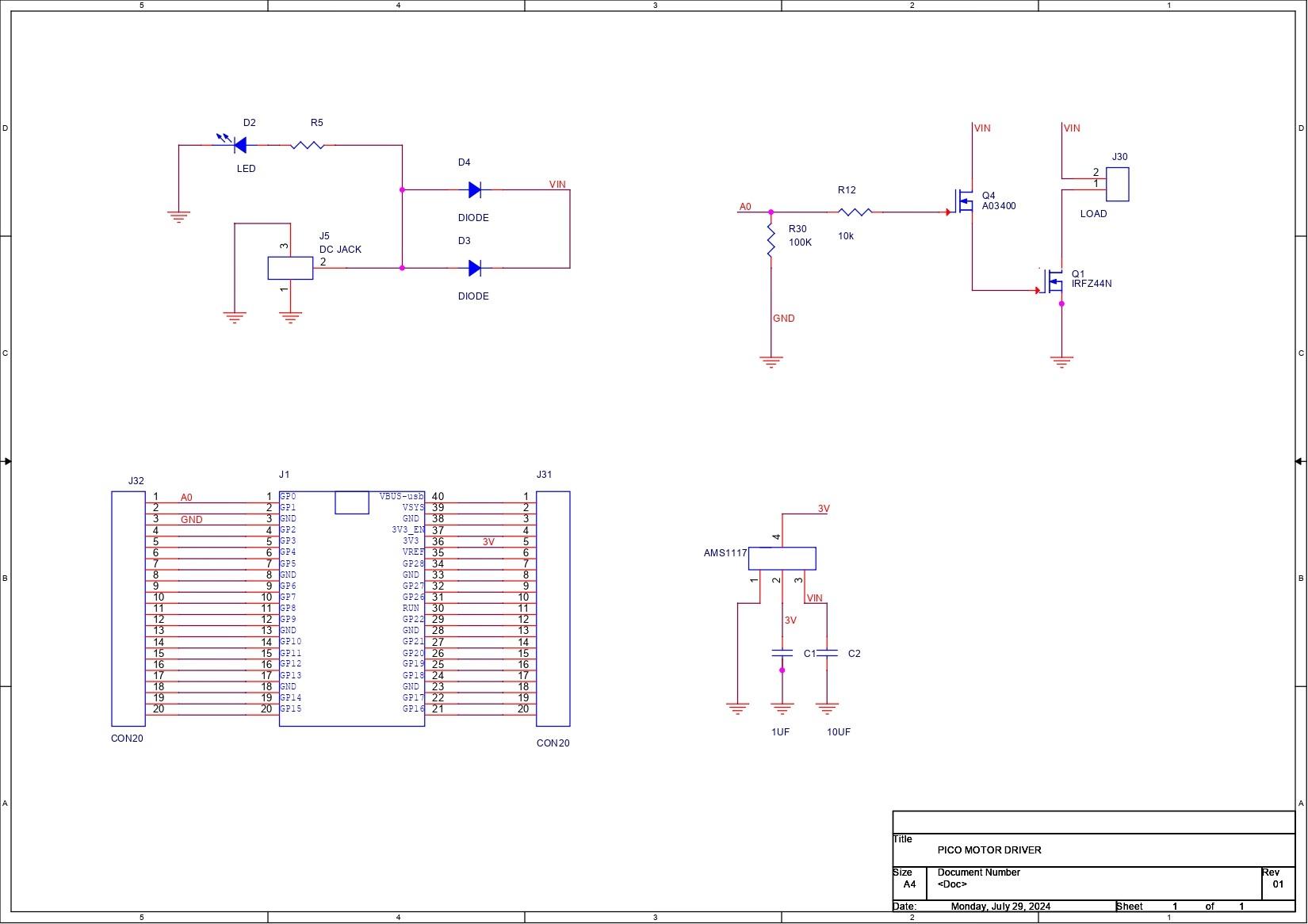Select the 3V3_EN pin name
Screen dimensions: 1308x924
click(408, 529)
